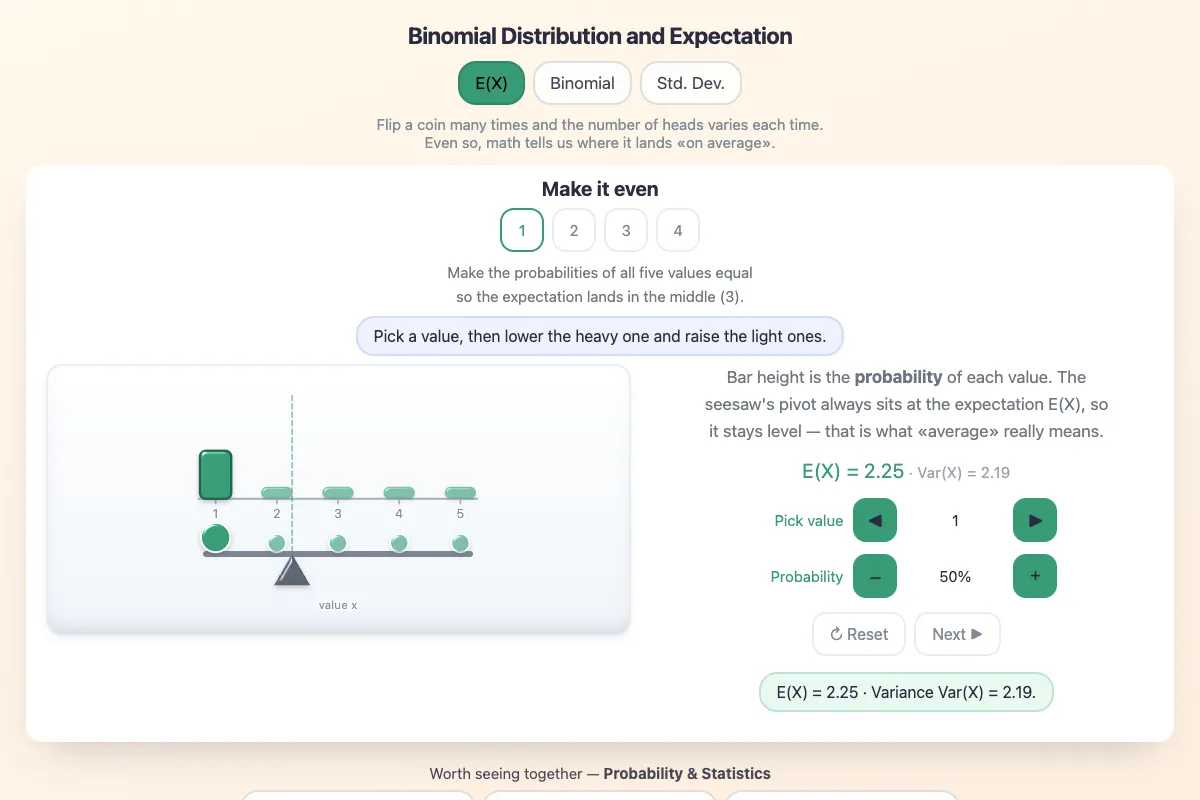Click the tall bar at value 1
Screen dimensions: 1200x800
pos(216,475)
